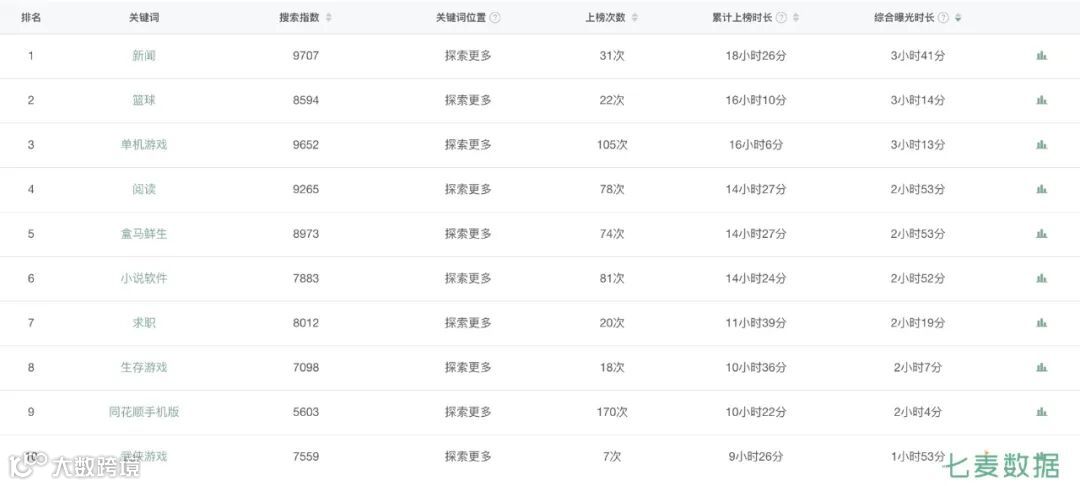Open the keyword link 小说软件
This screenshot has width=1080, height=486.
click(x=144, y=278)
